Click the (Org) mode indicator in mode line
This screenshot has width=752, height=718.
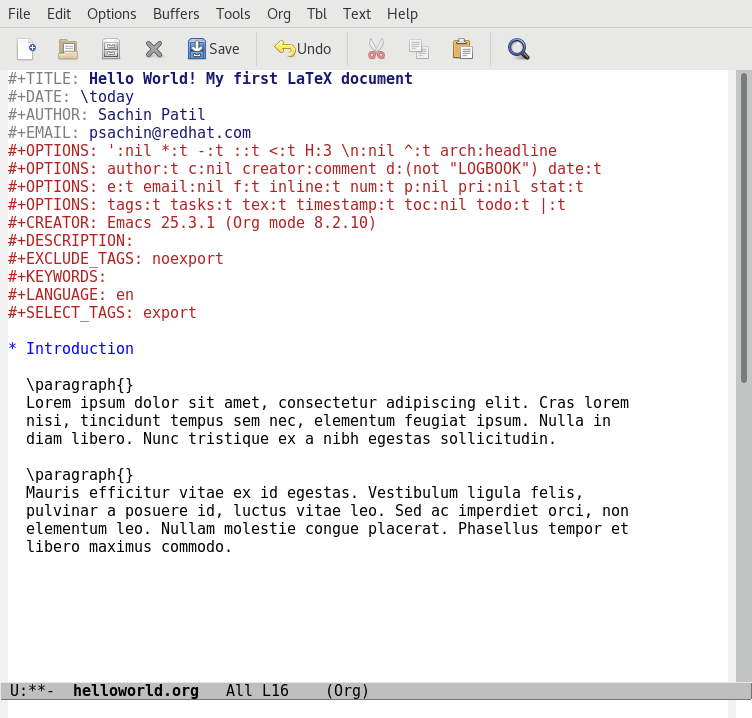(x=347, y=691)
